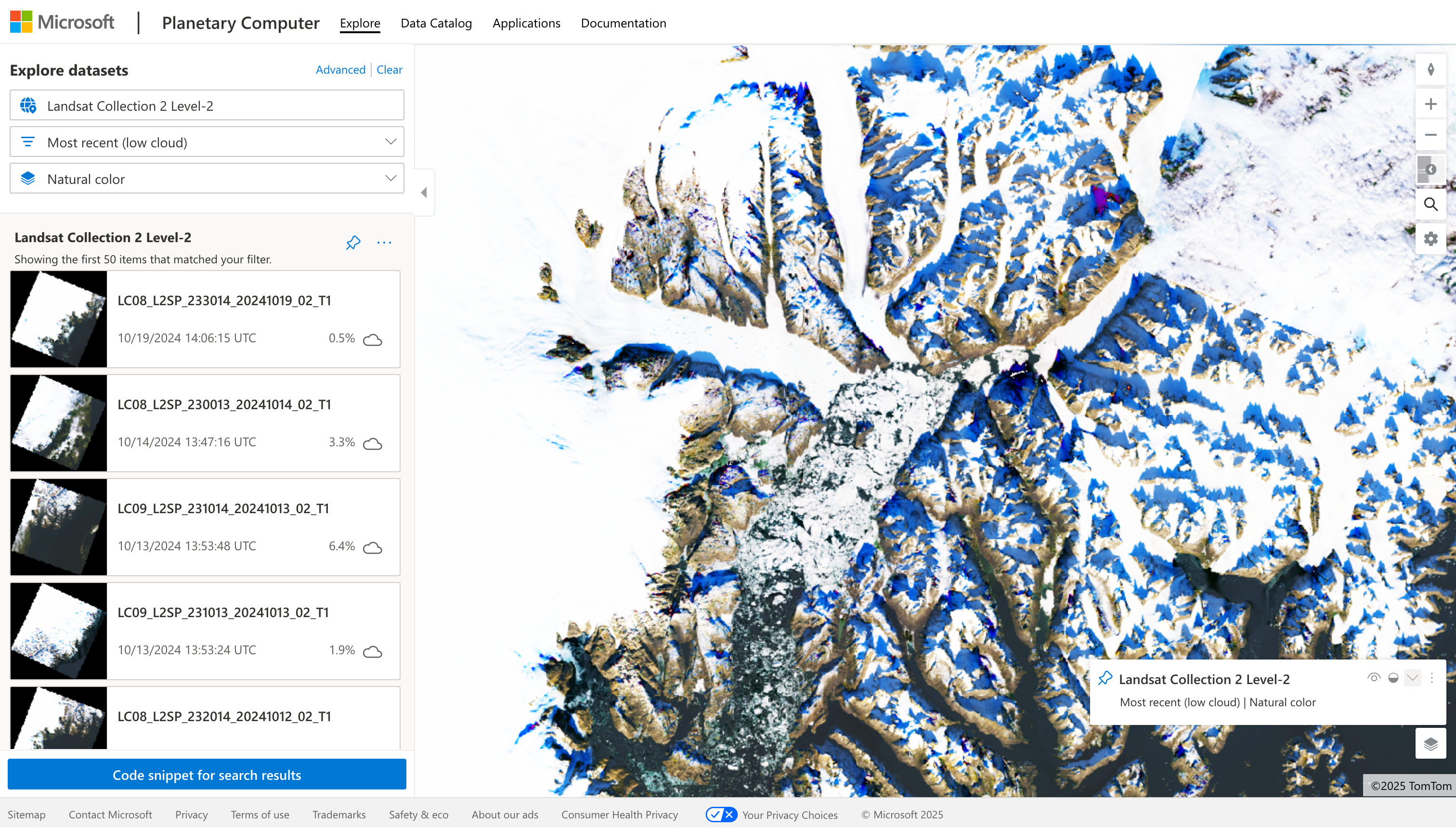Select thumbnail of LC08_L2SP_230013_20241014 scene
Screen dimensions: 1456x828
tap(59, 423)
